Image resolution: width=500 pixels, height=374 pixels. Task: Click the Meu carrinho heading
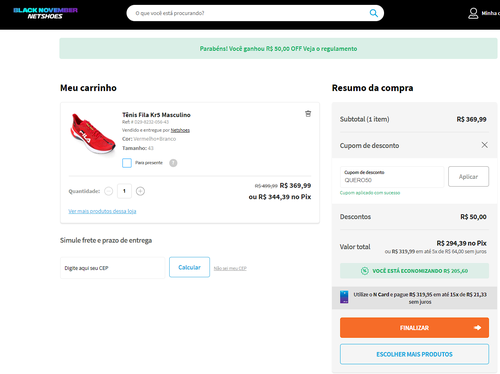pos(88,88)
